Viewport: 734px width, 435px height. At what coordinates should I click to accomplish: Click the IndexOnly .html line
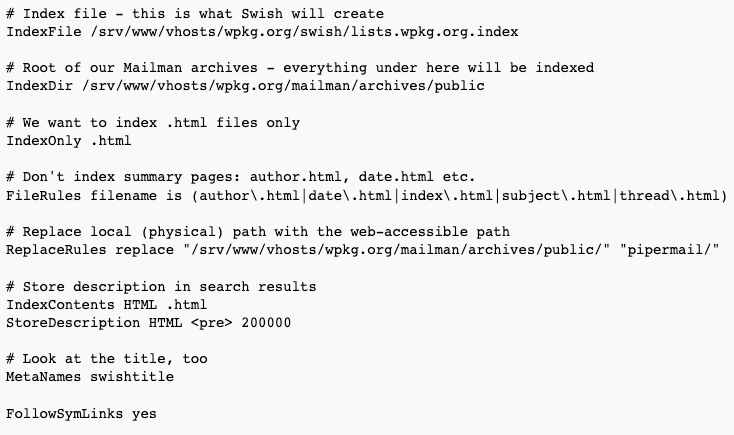[68, 141]
